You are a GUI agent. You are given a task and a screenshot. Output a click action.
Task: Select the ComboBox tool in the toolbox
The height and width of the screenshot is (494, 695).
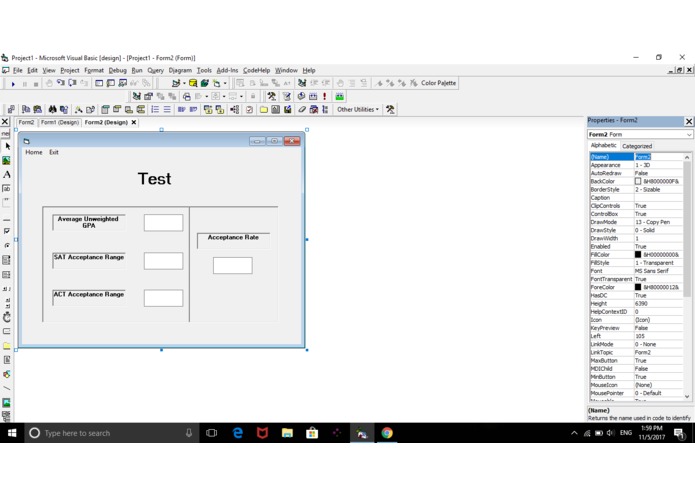click(6, 260)
